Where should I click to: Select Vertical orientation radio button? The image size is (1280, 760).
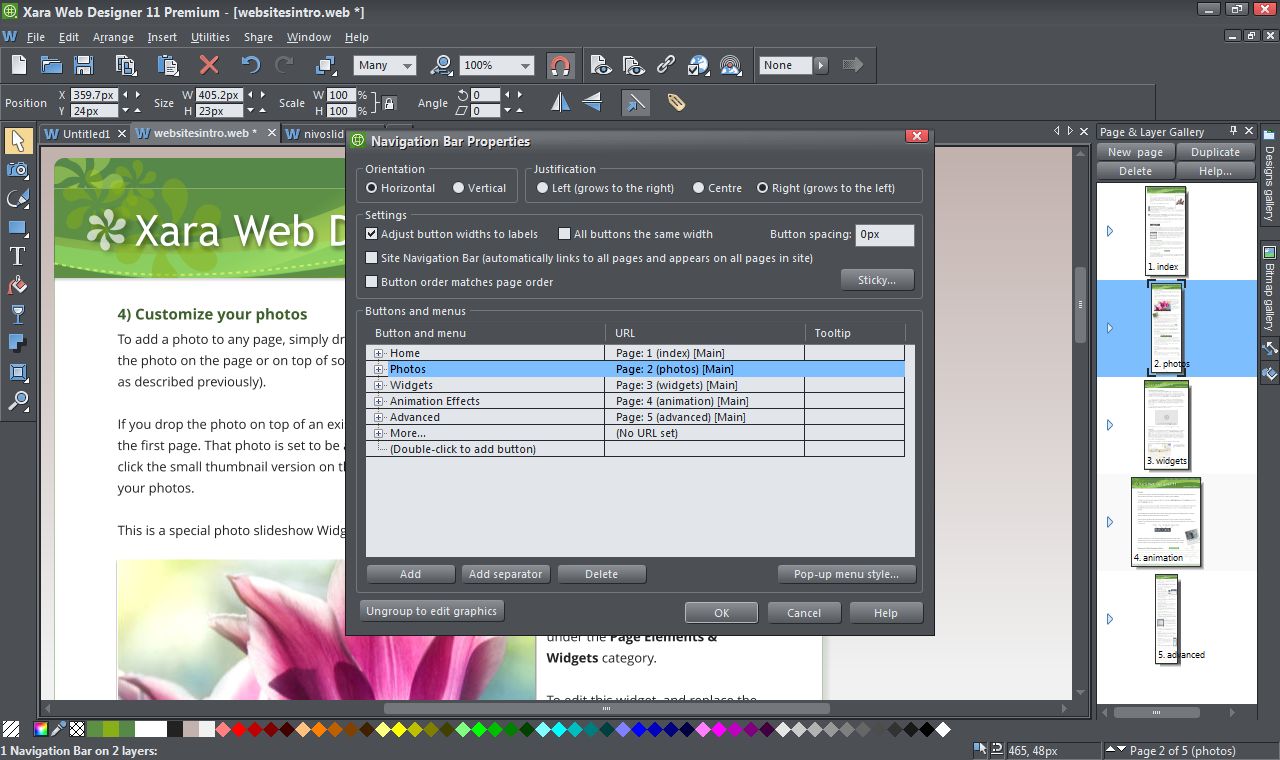pos(458,188)
